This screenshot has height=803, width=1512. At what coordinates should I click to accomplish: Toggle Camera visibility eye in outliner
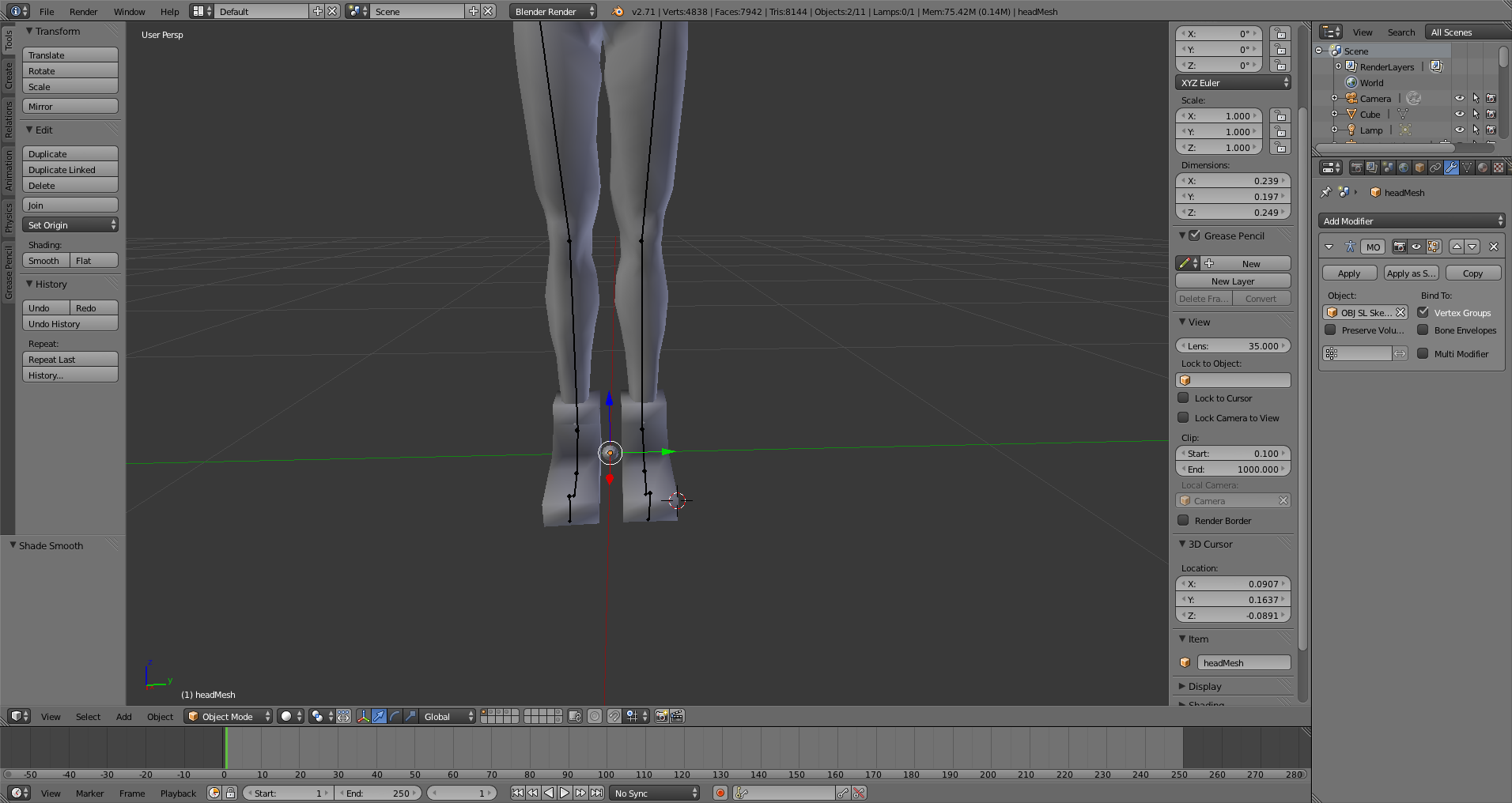coord(1460,99)
